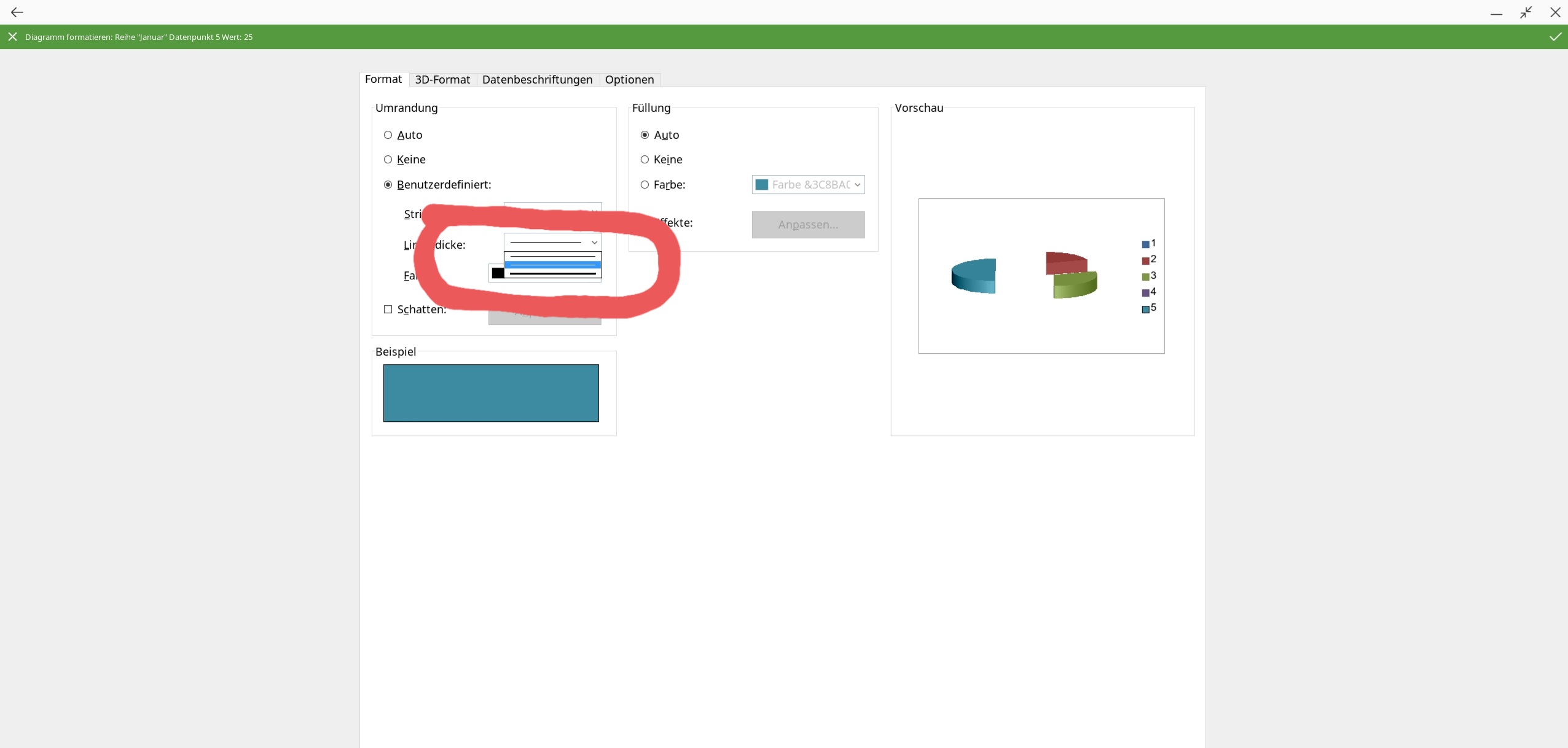Click the red pie slice in preview
Screen dimensions: 1568x748
click(x=1066, y=262)
